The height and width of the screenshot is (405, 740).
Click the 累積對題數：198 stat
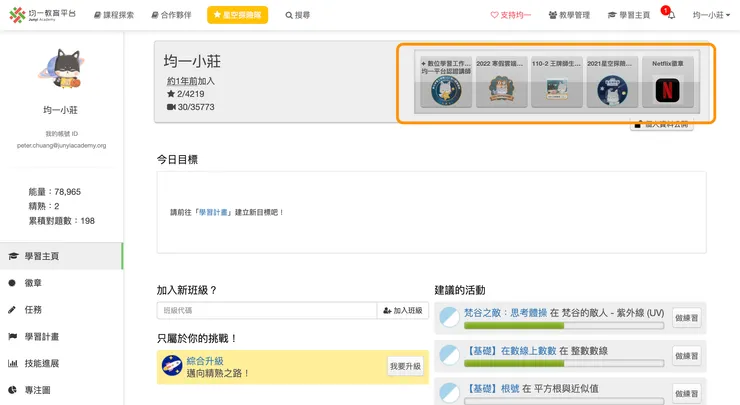pyautogui.click(x=61, y=221)
